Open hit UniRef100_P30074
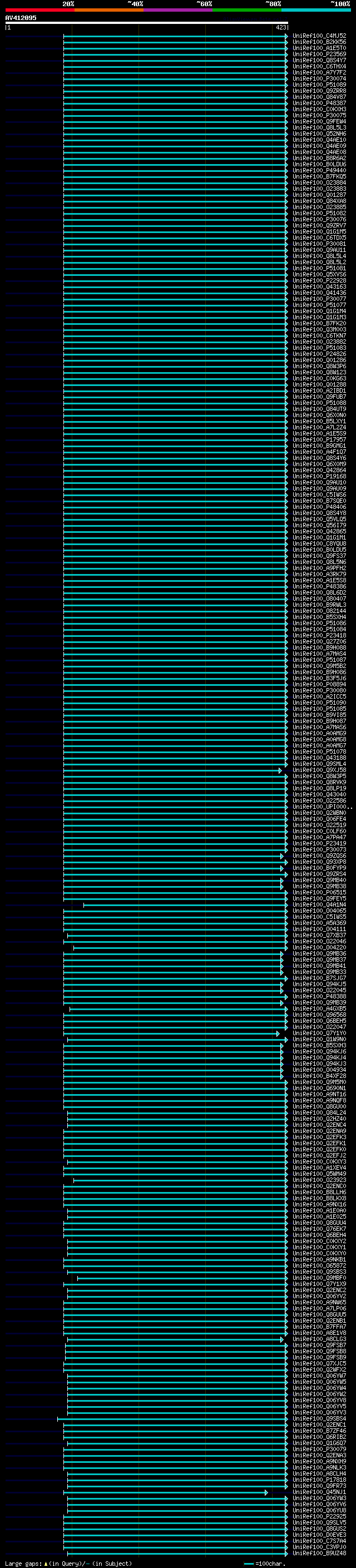The width and height of the screenshot is (356, 1568). click(319, 78)
